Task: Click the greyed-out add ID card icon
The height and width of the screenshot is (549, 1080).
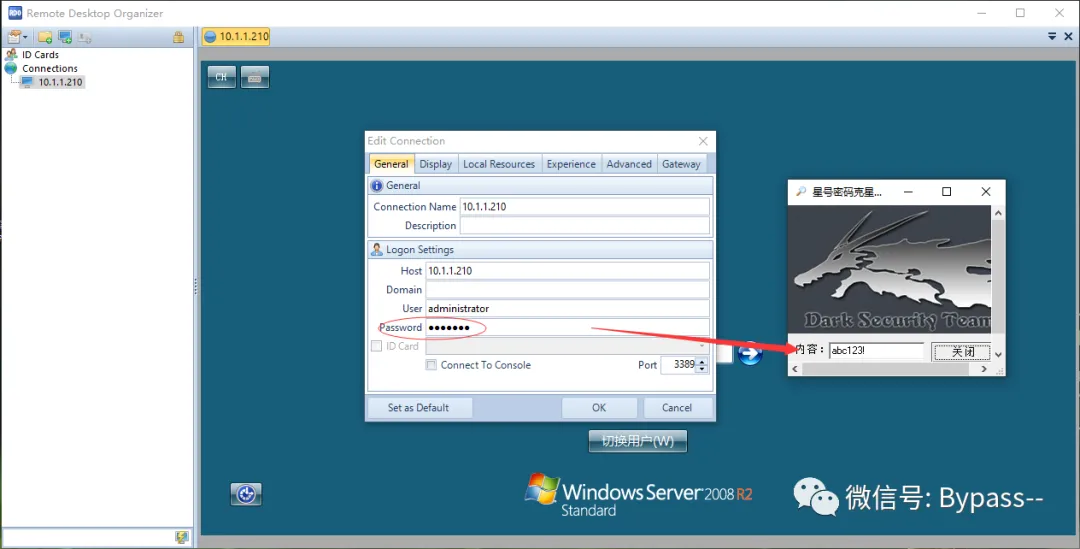Action: pyautogui.click(x=85, y=37)
